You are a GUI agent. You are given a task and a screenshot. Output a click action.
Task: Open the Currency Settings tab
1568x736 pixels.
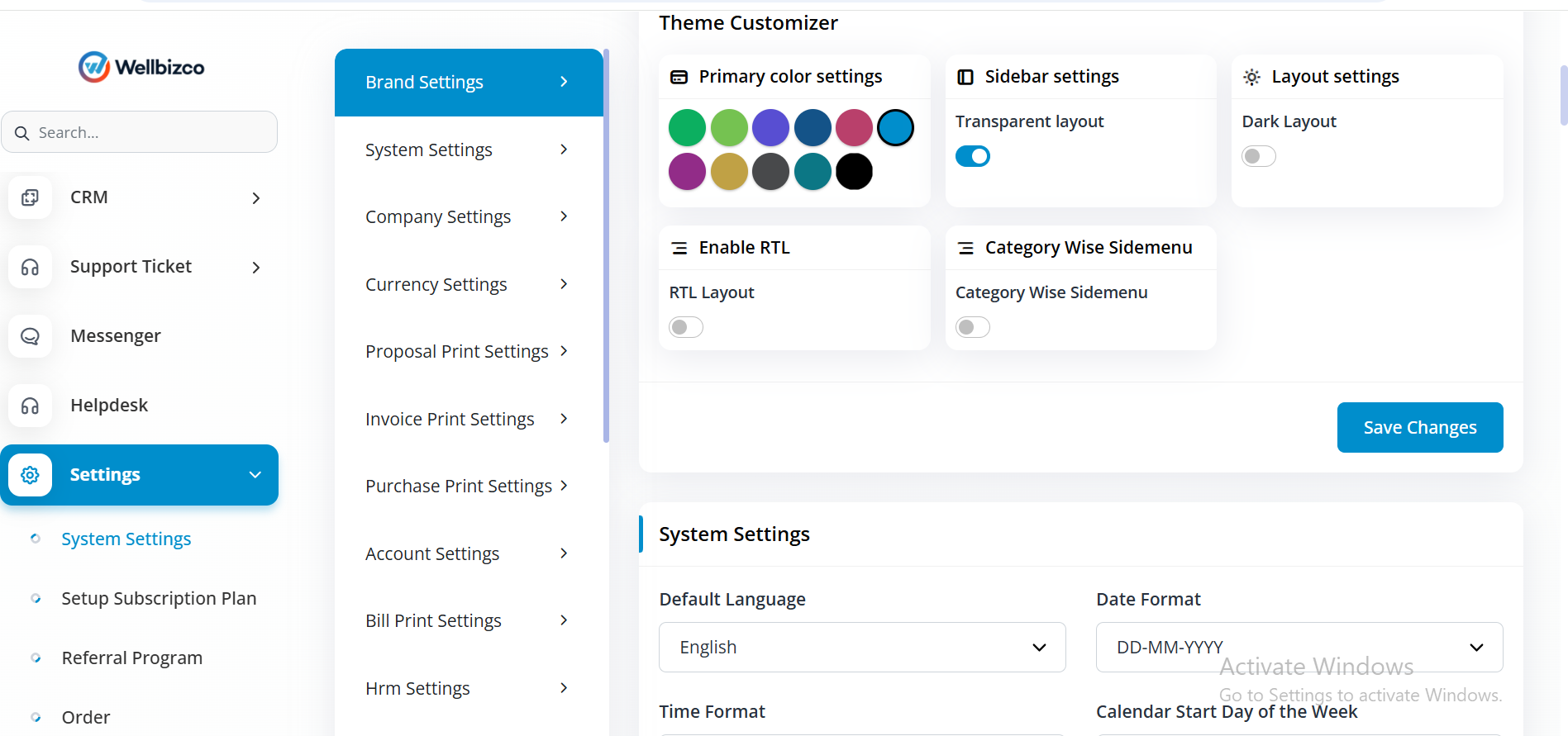pos(469,285)
